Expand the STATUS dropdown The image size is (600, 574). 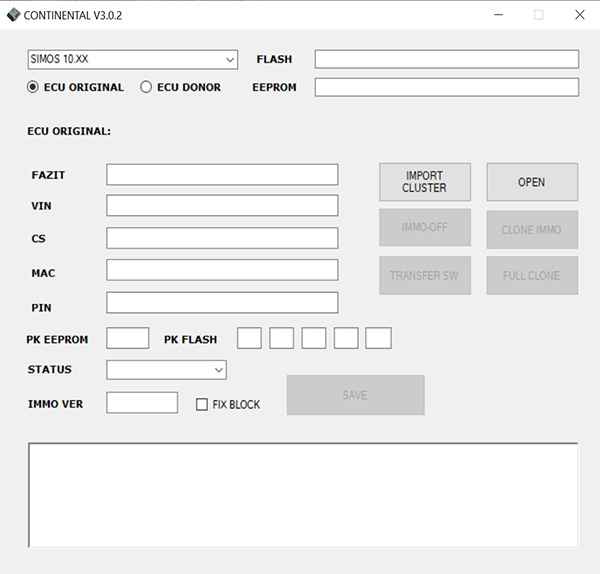click(x=166, y=370)
